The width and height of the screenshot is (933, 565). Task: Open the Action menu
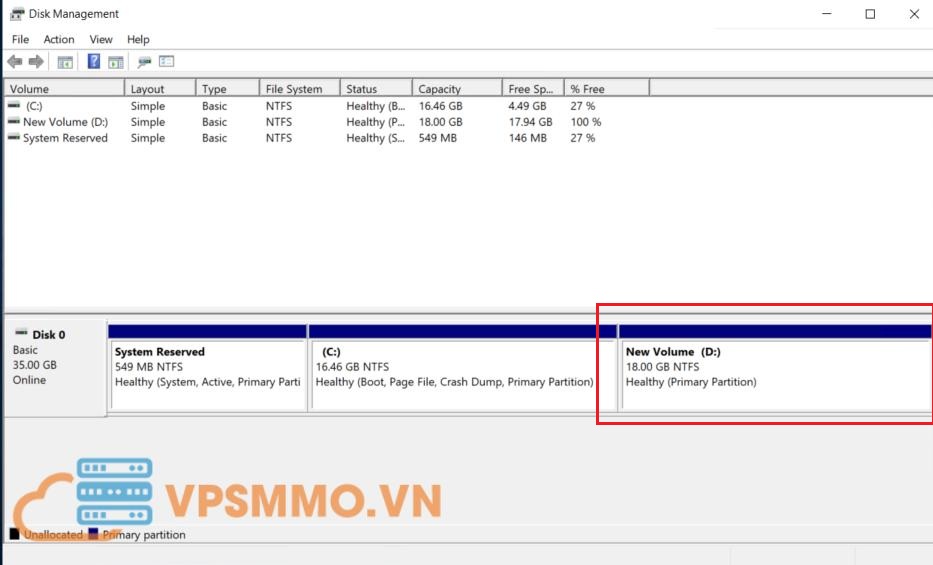(59, 39)
